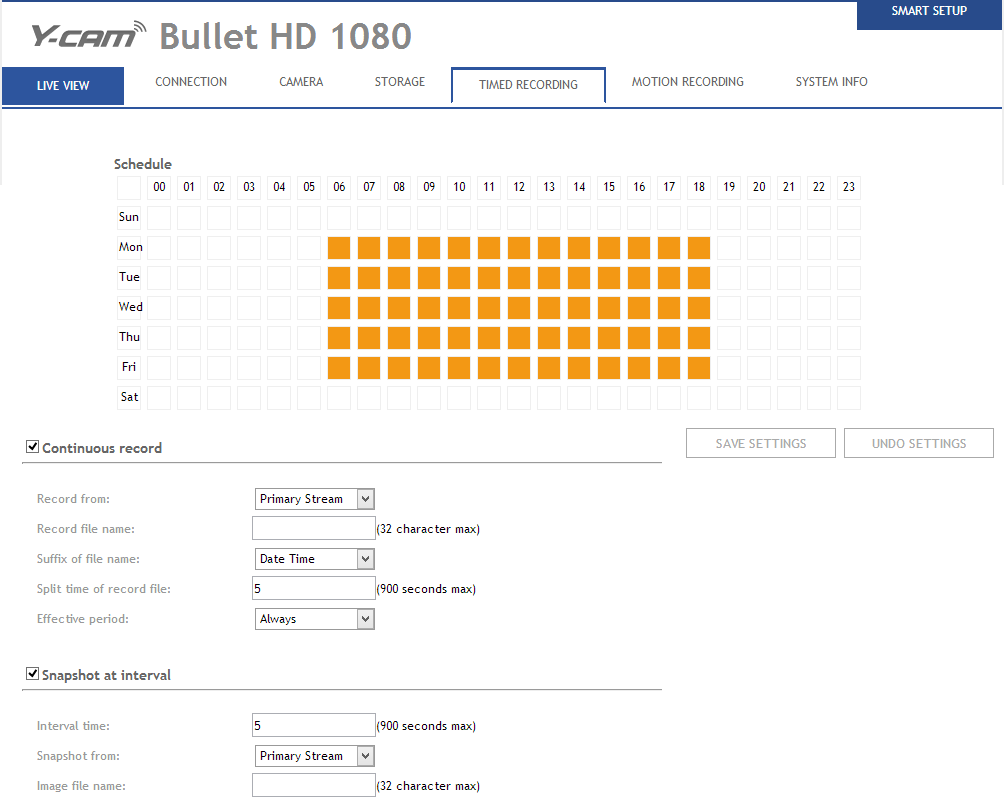Go to the Live View tab
The height and width of the screenshot is (800, 1004).
pos(63,86)
